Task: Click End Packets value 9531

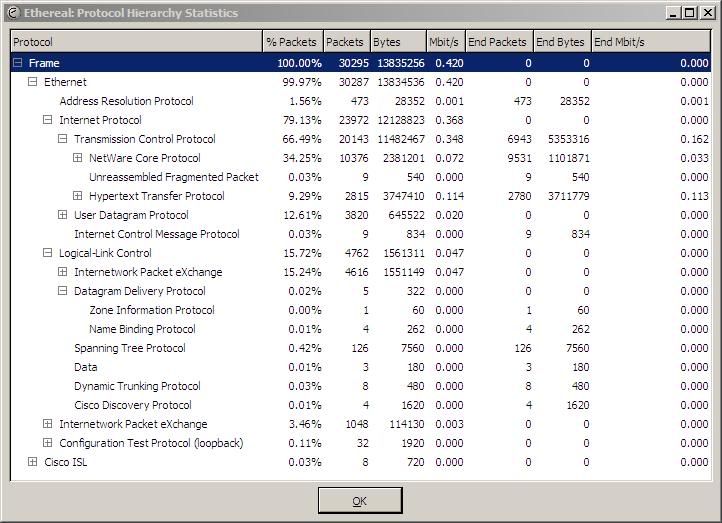Action: click(x=519, y=158)
